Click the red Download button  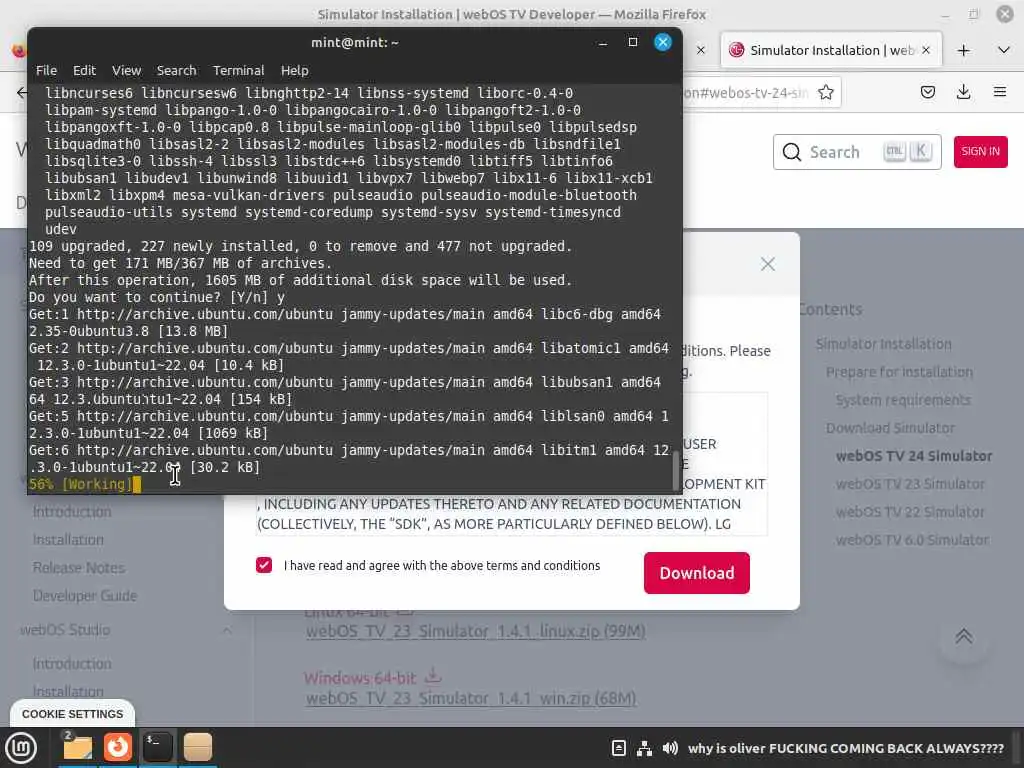697,573
